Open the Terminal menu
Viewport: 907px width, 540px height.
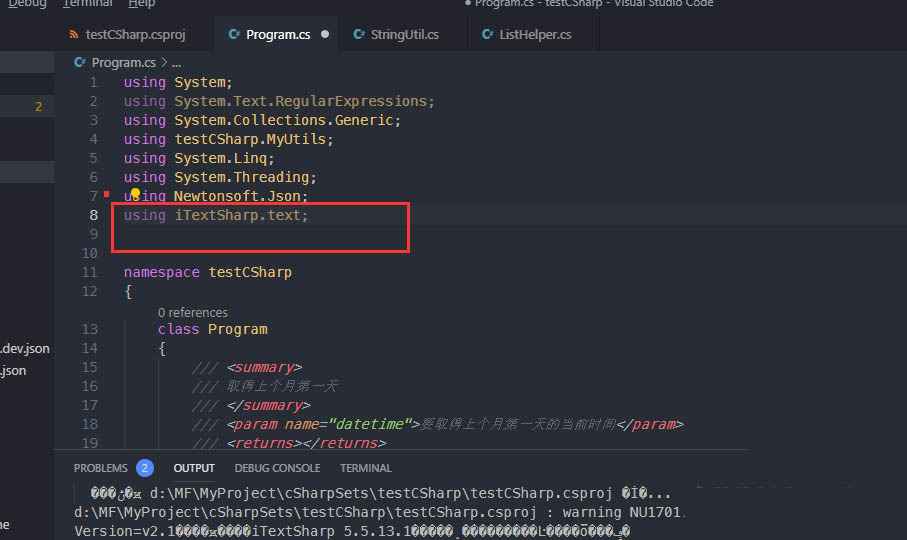[x=88, y=4]
